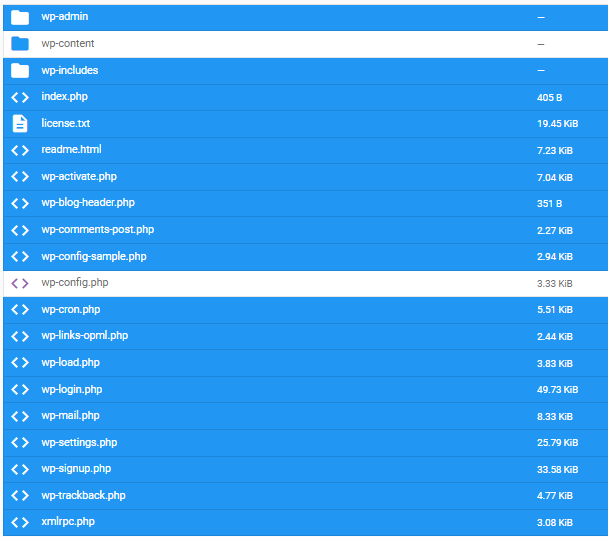Screen dimensions: 608x537
Task: Click the 405 B size value
Action: tap(549, 98)
